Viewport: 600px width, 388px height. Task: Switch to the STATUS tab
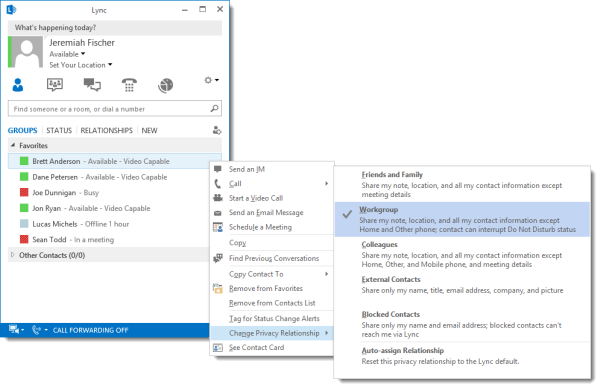59,130
